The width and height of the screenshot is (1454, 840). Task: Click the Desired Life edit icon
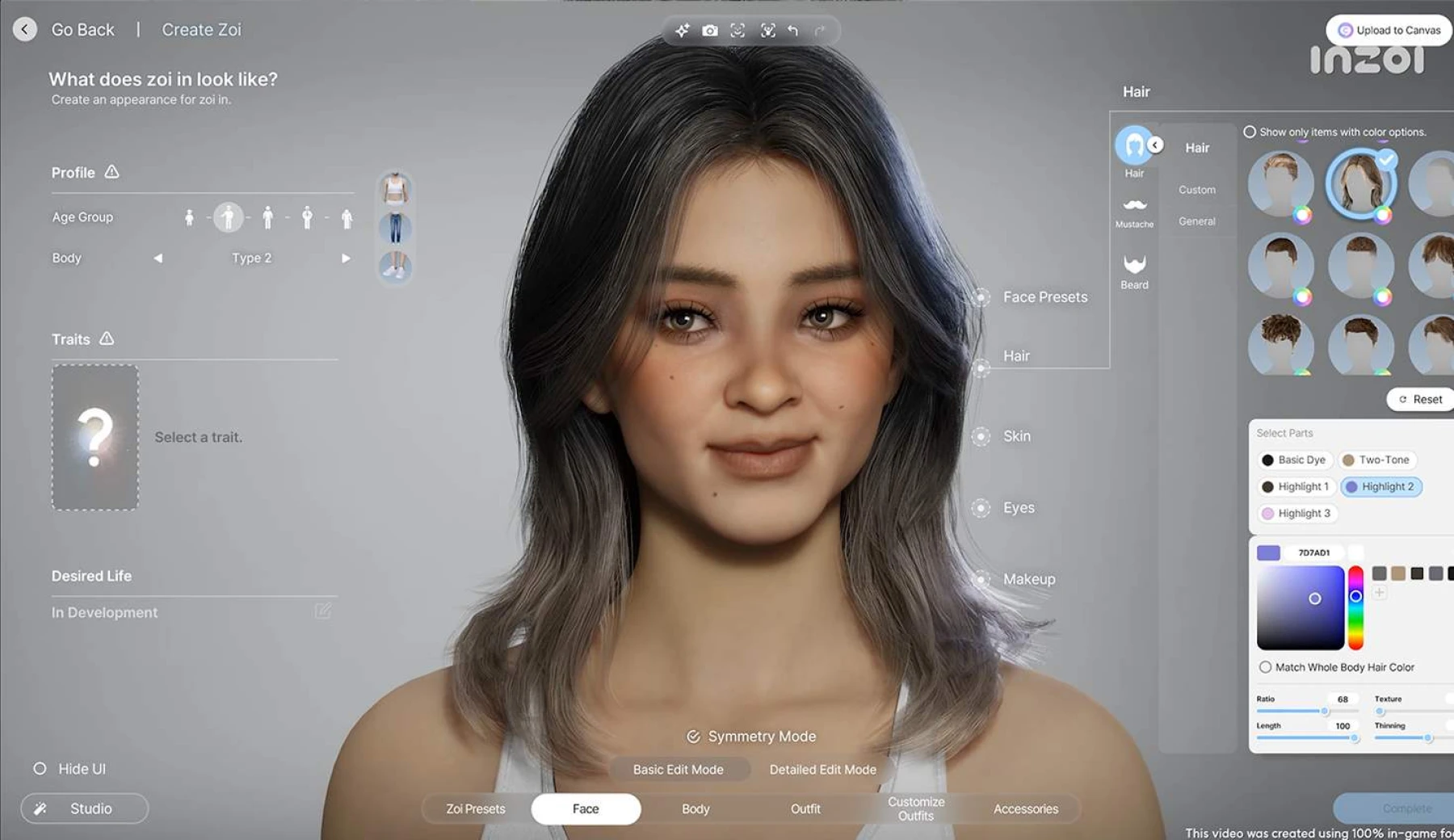pyautogui.click(x=323, y=611)
